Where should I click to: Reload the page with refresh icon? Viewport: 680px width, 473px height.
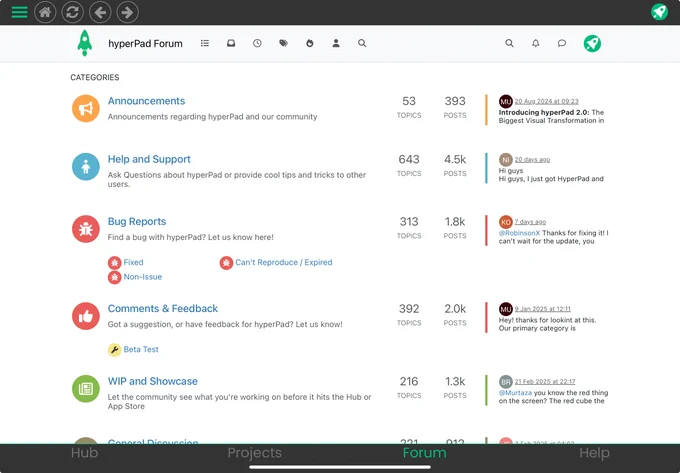(x=72, y=12)
